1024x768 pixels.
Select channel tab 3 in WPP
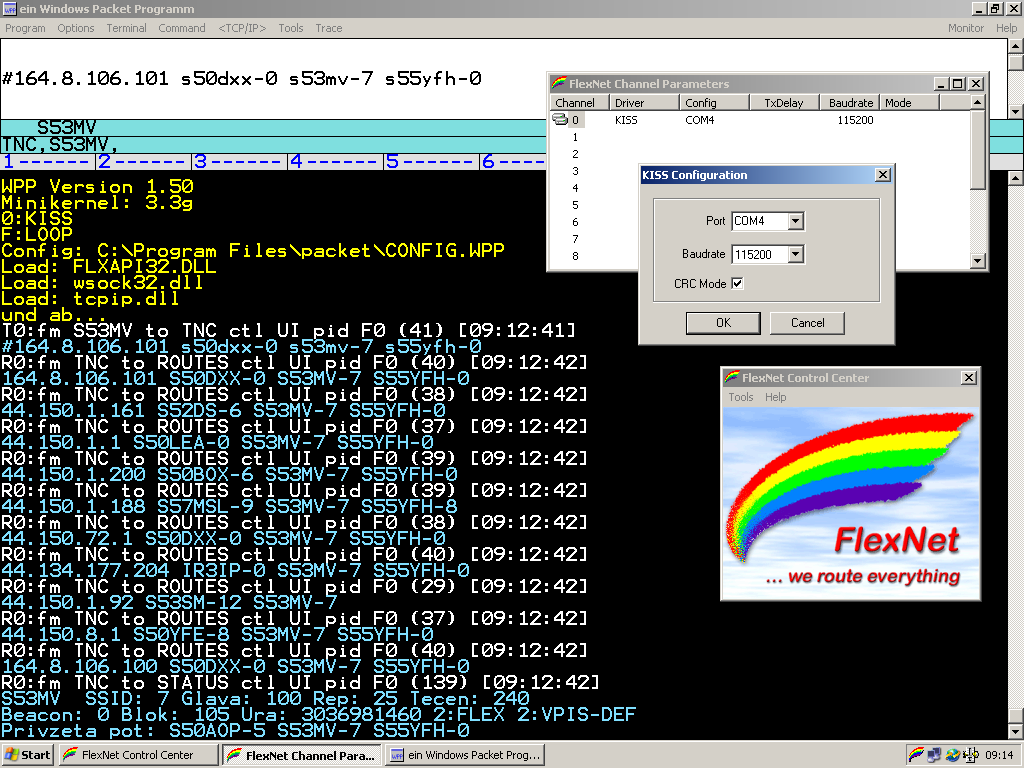click(x=240, y=161)
